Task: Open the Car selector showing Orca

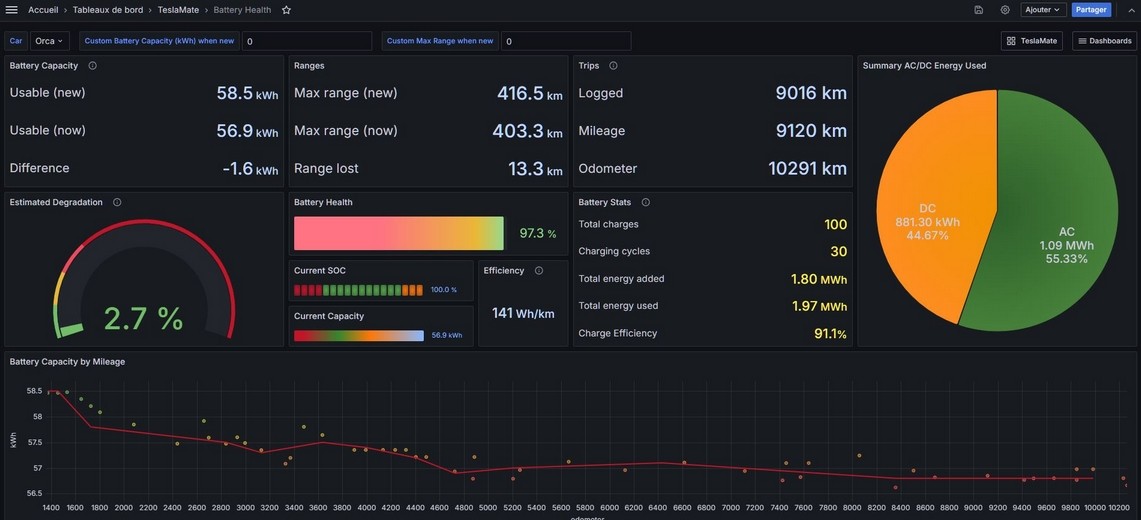Action: point(49,41)
